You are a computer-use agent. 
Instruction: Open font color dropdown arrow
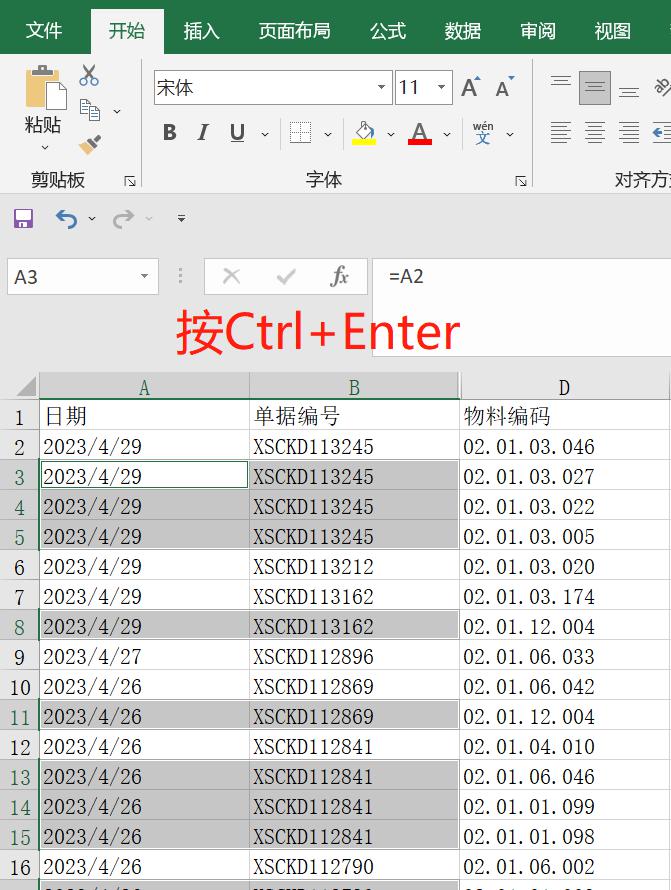click(447, 135)
